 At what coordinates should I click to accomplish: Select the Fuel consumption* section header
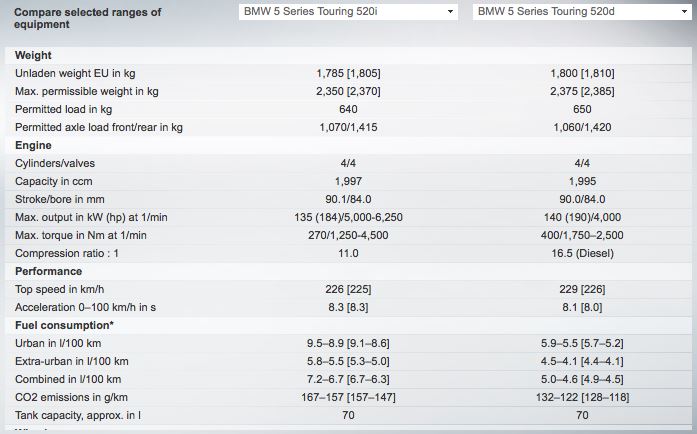(64, 326)
